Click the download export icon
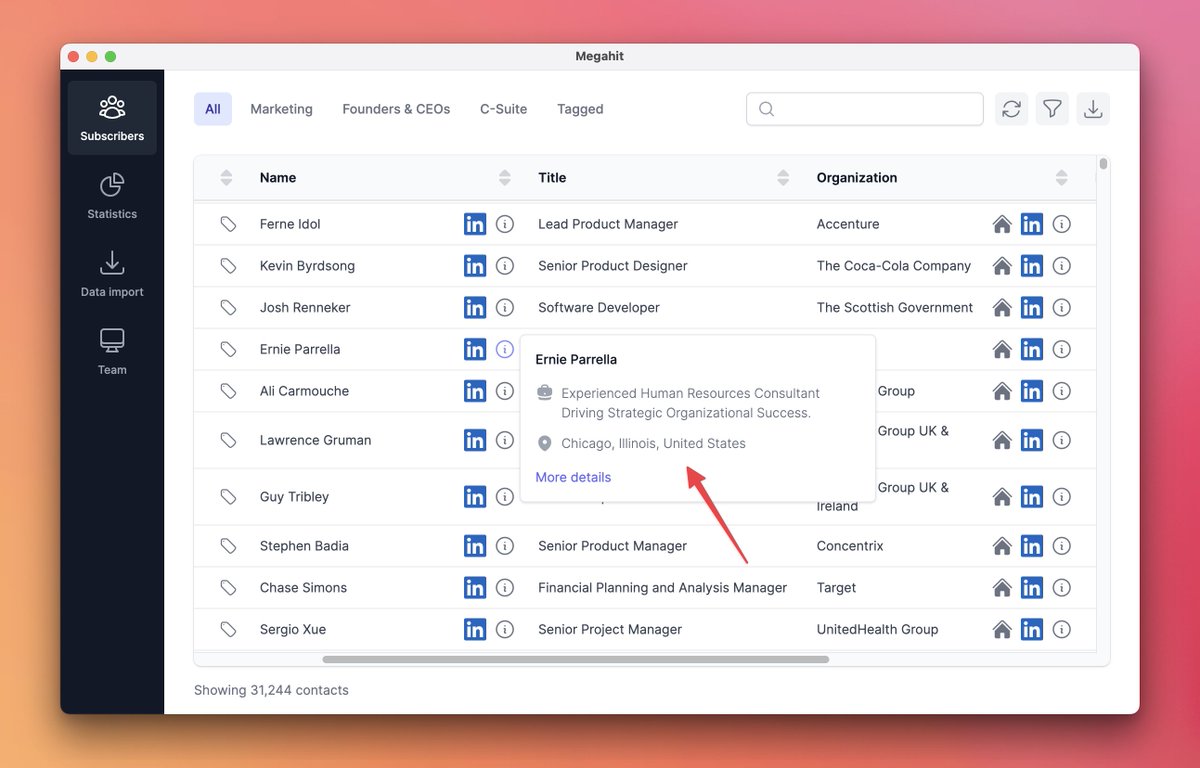This screenshot has height=768, width=1200. tap(1093, 109)
